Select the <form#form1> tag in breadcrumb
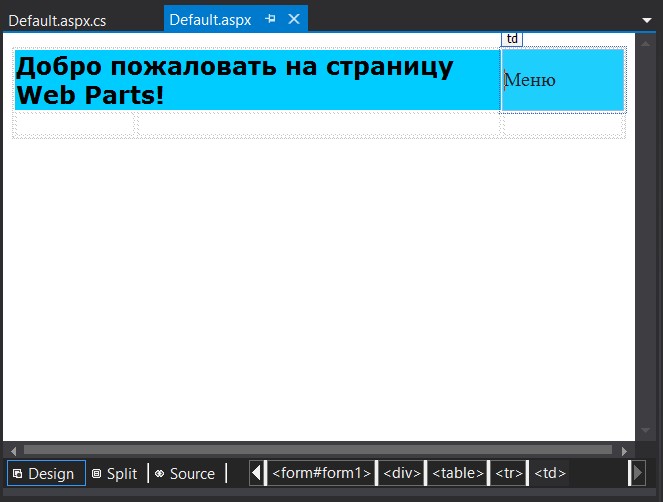This screenshot has height=502, width=663. click(x=321, y=473)
